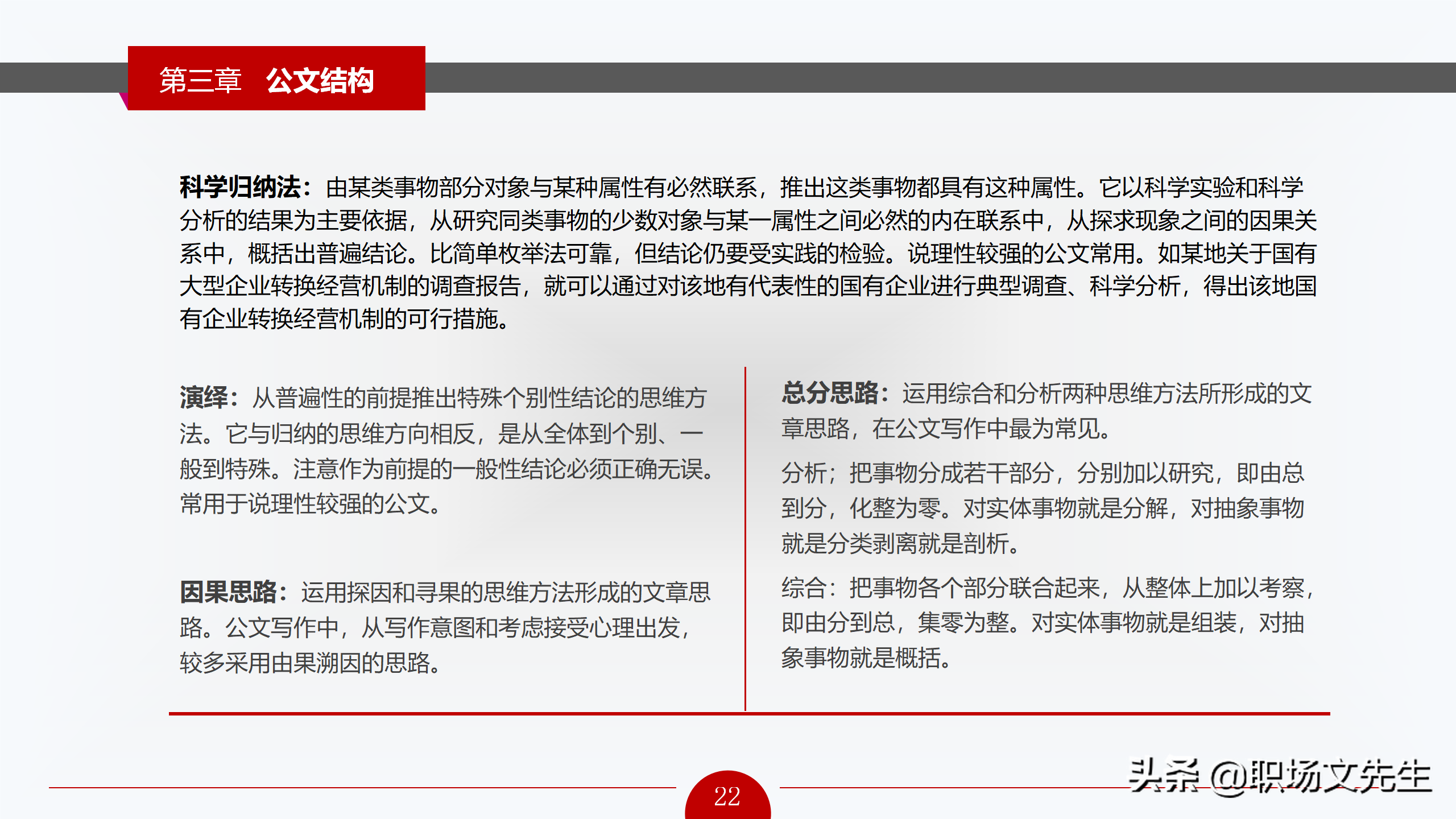Click the line '象事物就是概括。'
Viewport: 1456px width, 819px height.
coord(866,658)
